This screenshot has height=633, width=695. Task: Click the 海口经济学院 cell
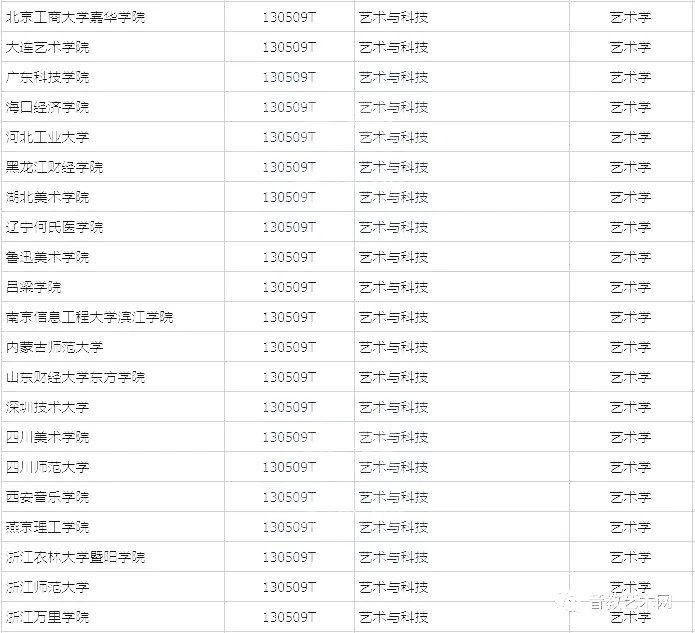pyautogui.click(x=47, y=107)
